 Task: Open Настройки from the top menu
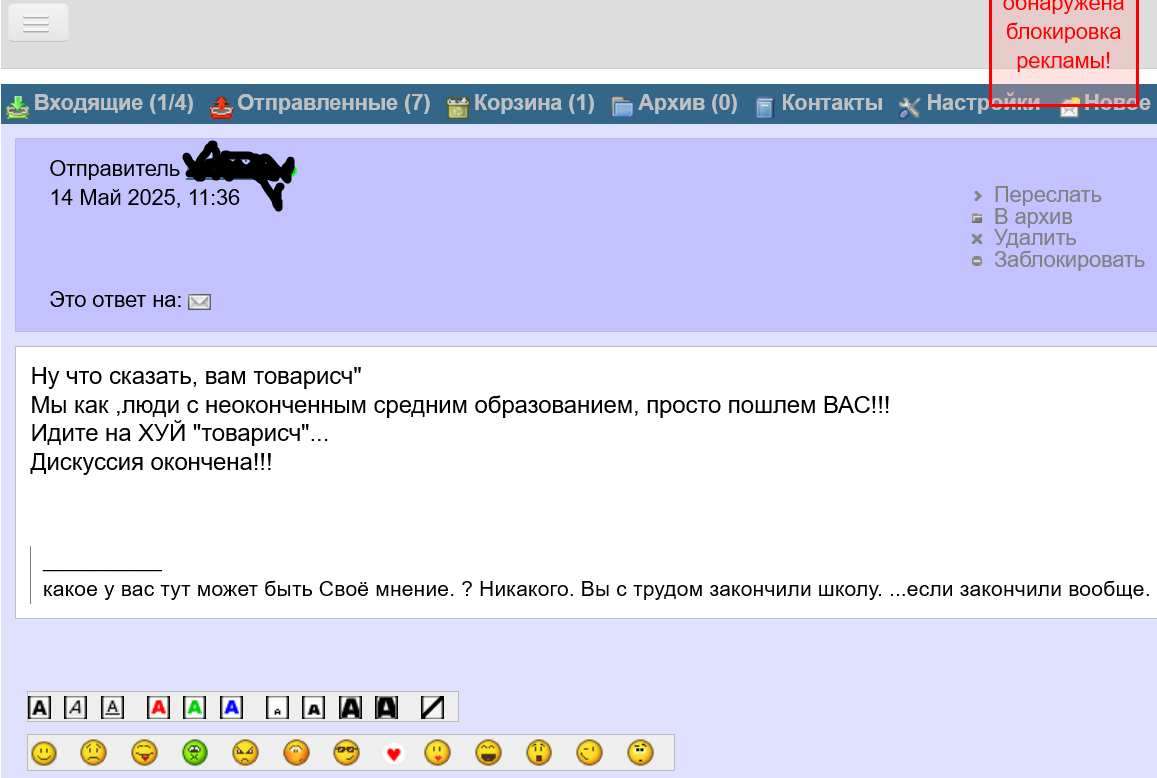[985, 103]
